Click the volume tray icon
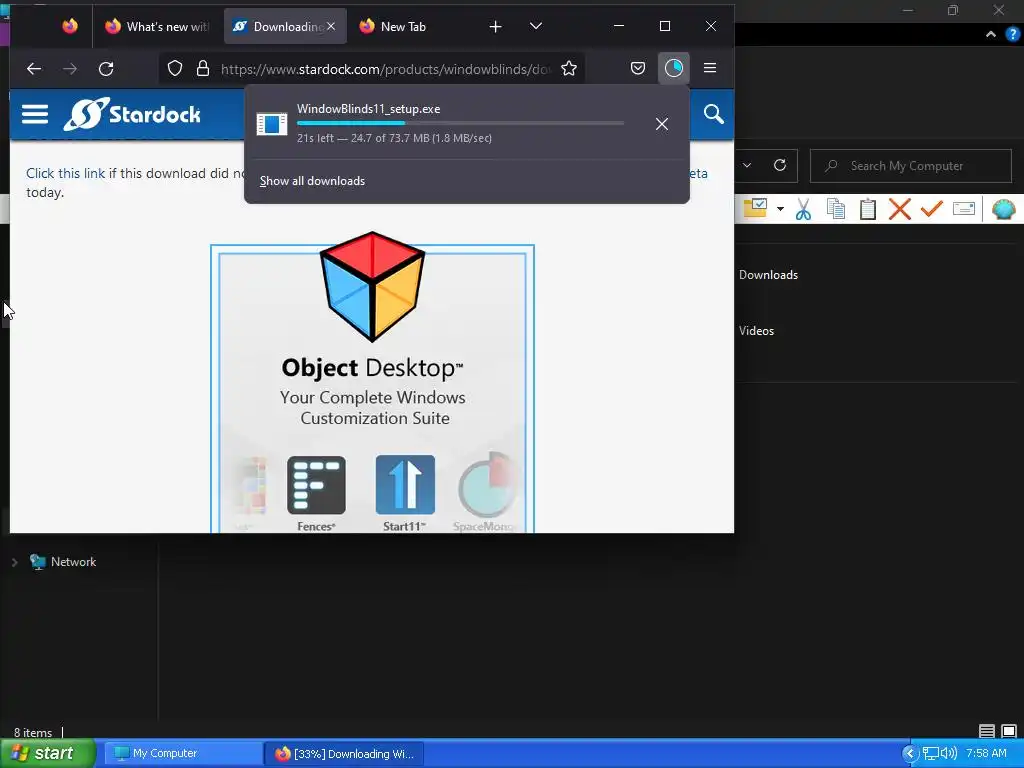The image size is (1024, 768). [x=948, y=754]
